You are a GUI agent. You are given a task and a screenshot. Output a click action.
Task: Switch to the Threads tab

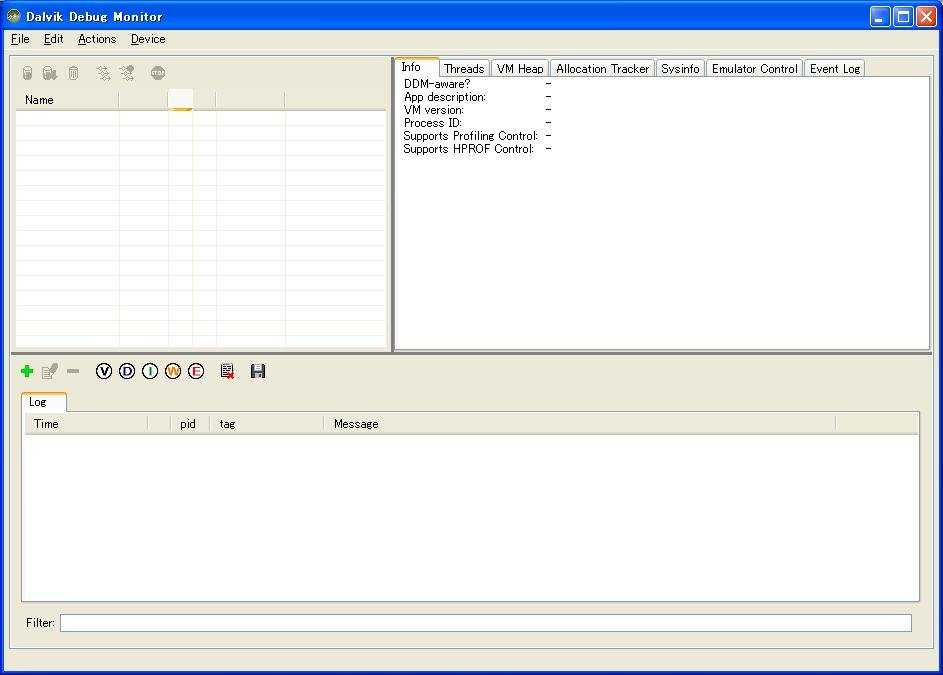[464, 69]
